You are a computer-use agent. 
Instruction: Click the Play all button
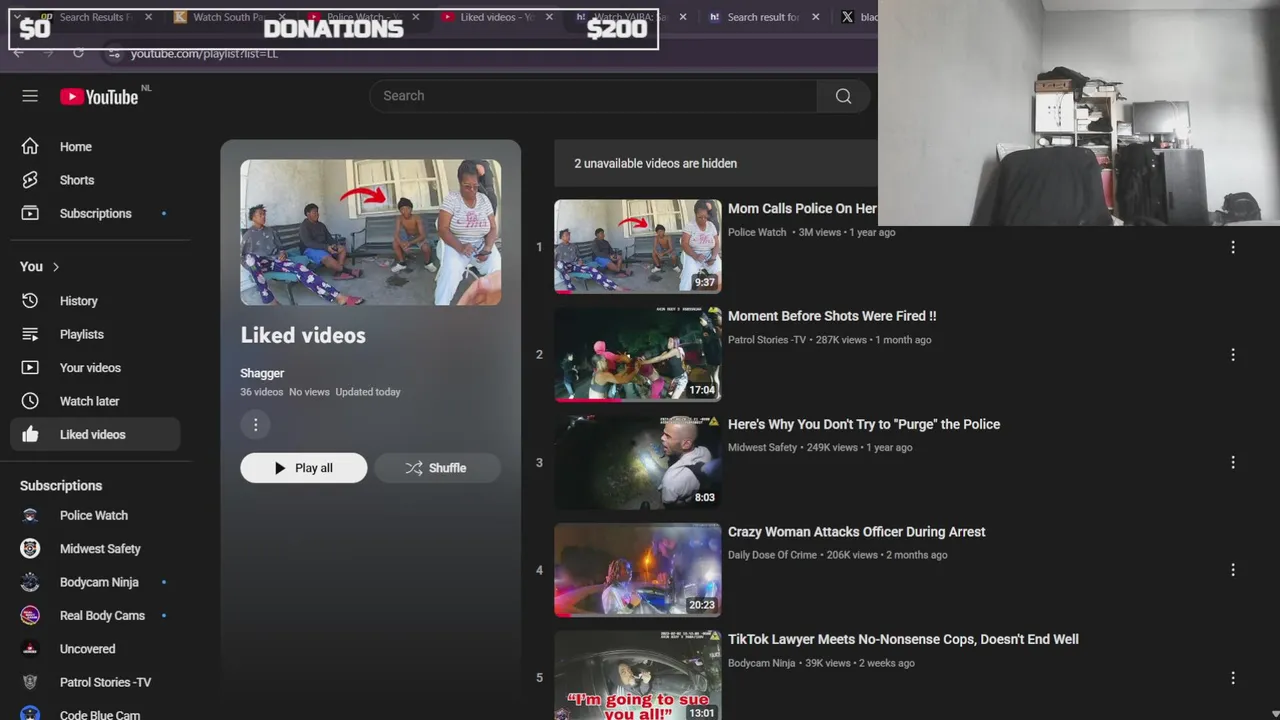[304, 468]
